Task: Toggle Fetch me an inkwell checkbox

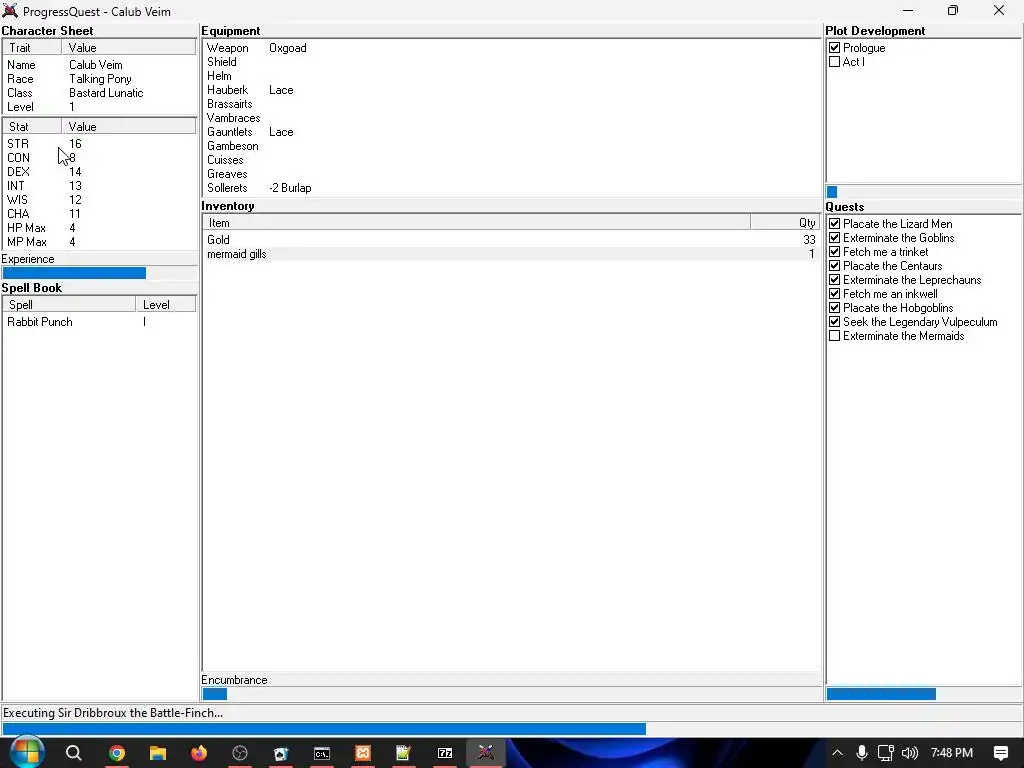Action: (834, 294)
